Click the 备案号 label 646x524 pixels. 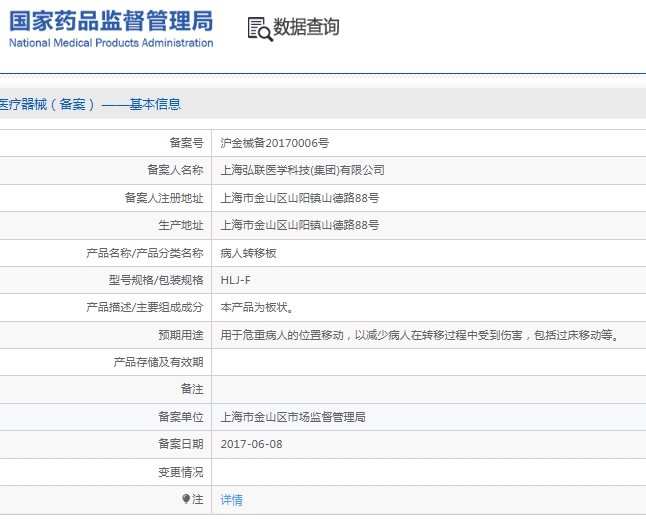187,143
